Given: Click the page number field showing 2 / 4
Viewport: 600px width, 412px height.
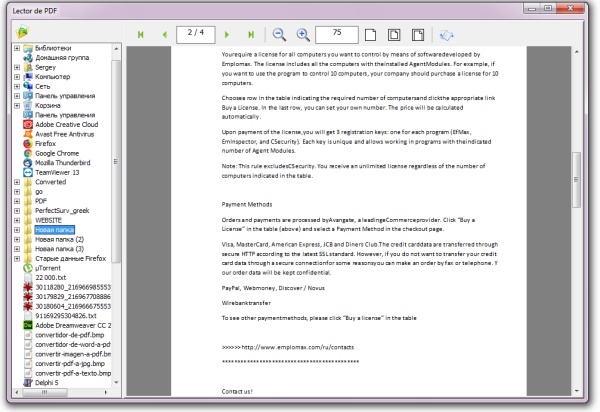Looking at the screenshot, I should pos(196,35).
